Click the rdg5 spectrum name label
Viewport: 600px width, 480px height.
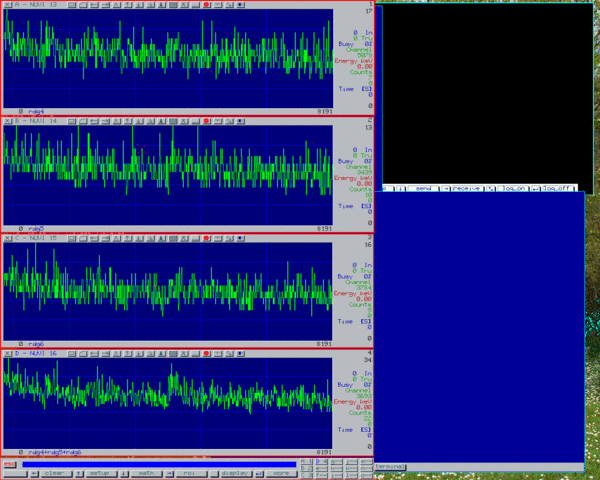click(x=36, y=229)
